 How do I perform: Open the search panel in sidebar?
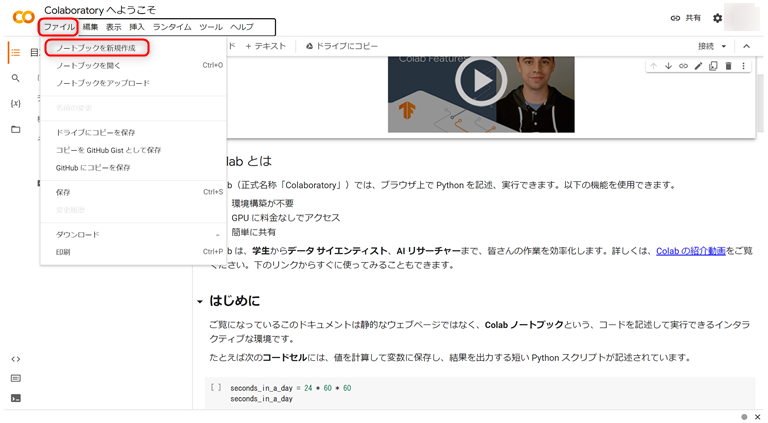click(x=15, y=78)
